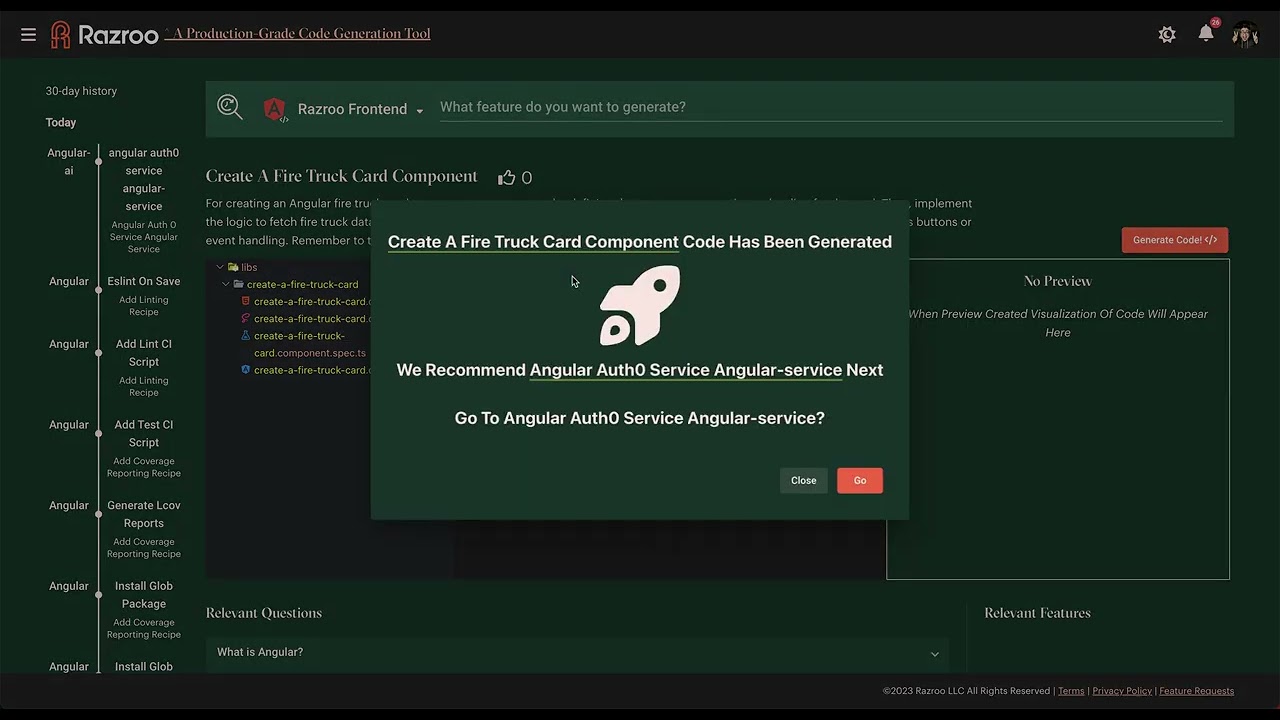Screen dimensions: 1280x720
Task: Click the 'Angular-ai' history label
Action: click(69, 162)
